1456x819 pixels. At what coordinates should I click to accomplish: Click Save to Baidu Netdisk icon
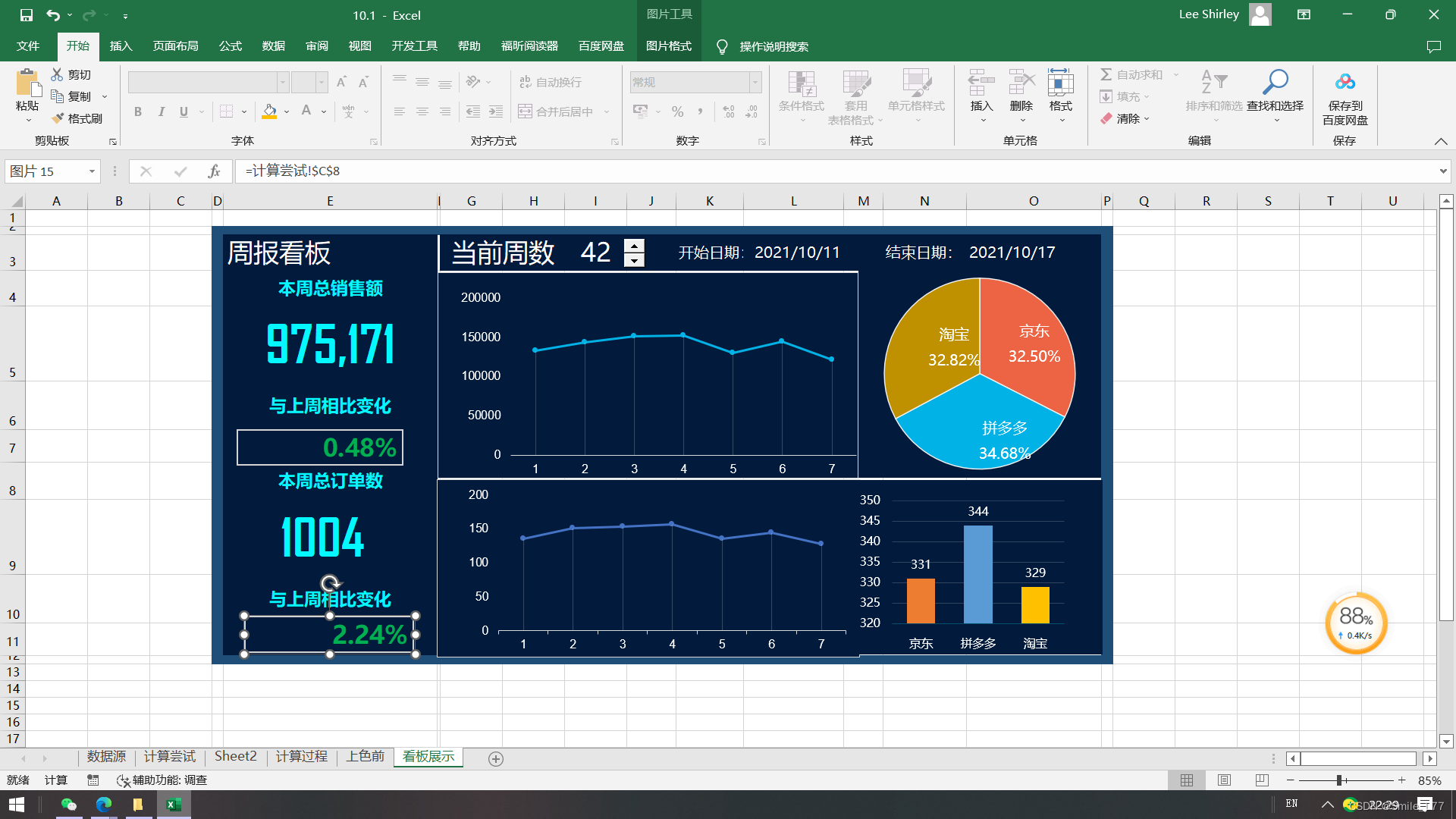1345,82
